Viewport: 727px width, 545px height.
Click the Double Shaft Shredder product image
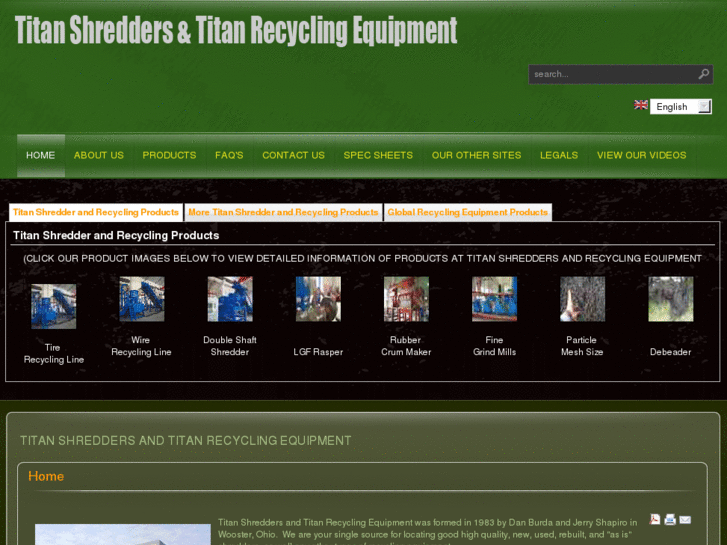230,299
